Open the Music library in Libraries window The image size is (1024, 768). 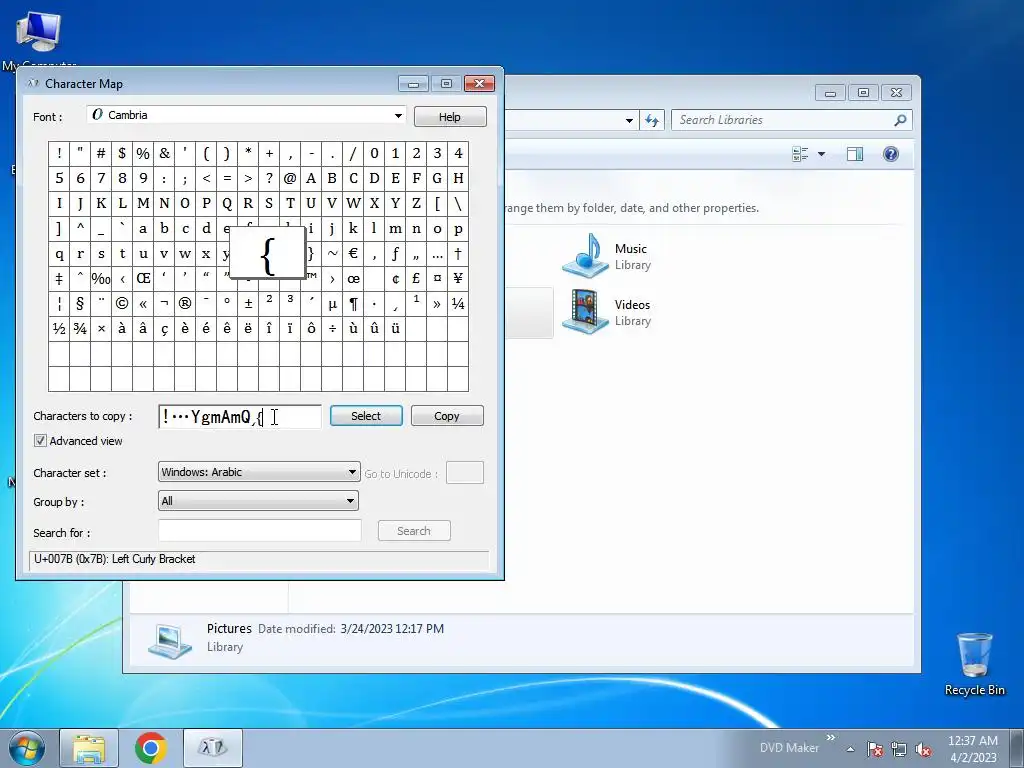point(608,256)
